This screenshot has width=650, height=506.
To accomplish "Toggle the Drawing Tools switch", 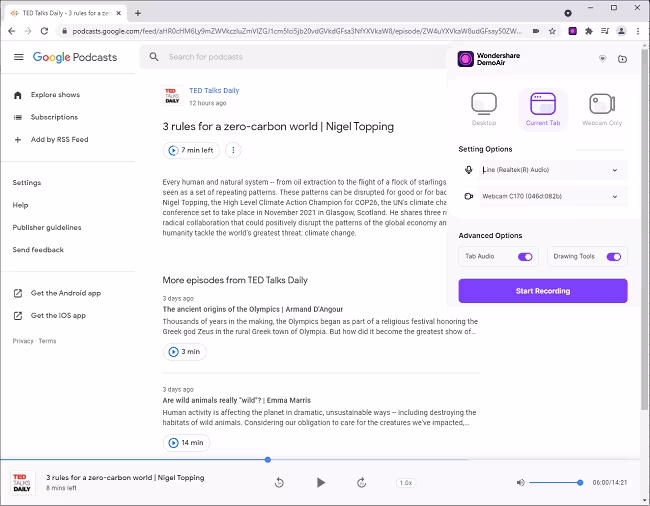I will [614, 257].
